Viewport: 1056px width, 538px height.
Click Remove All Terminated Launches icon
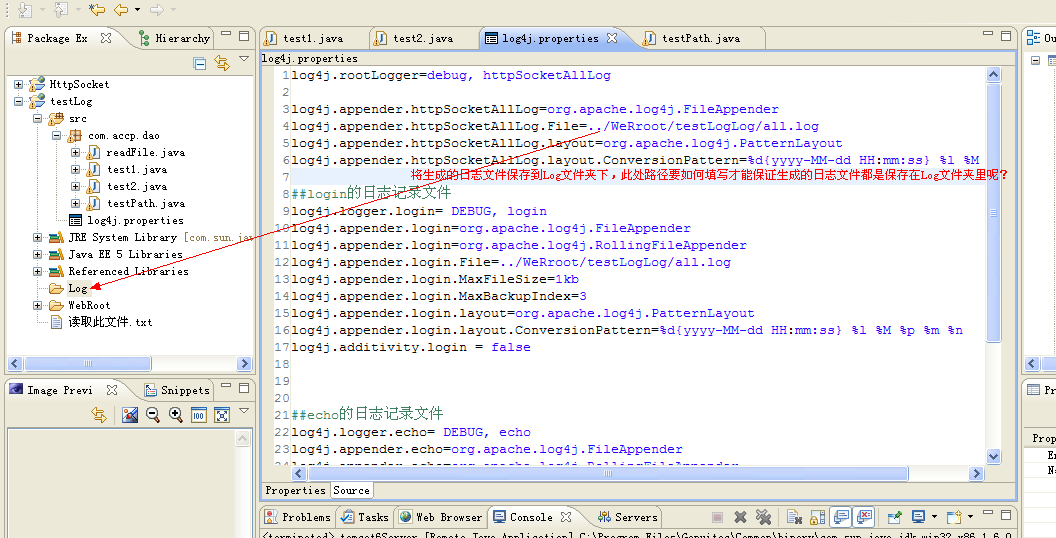pos(764,517)
